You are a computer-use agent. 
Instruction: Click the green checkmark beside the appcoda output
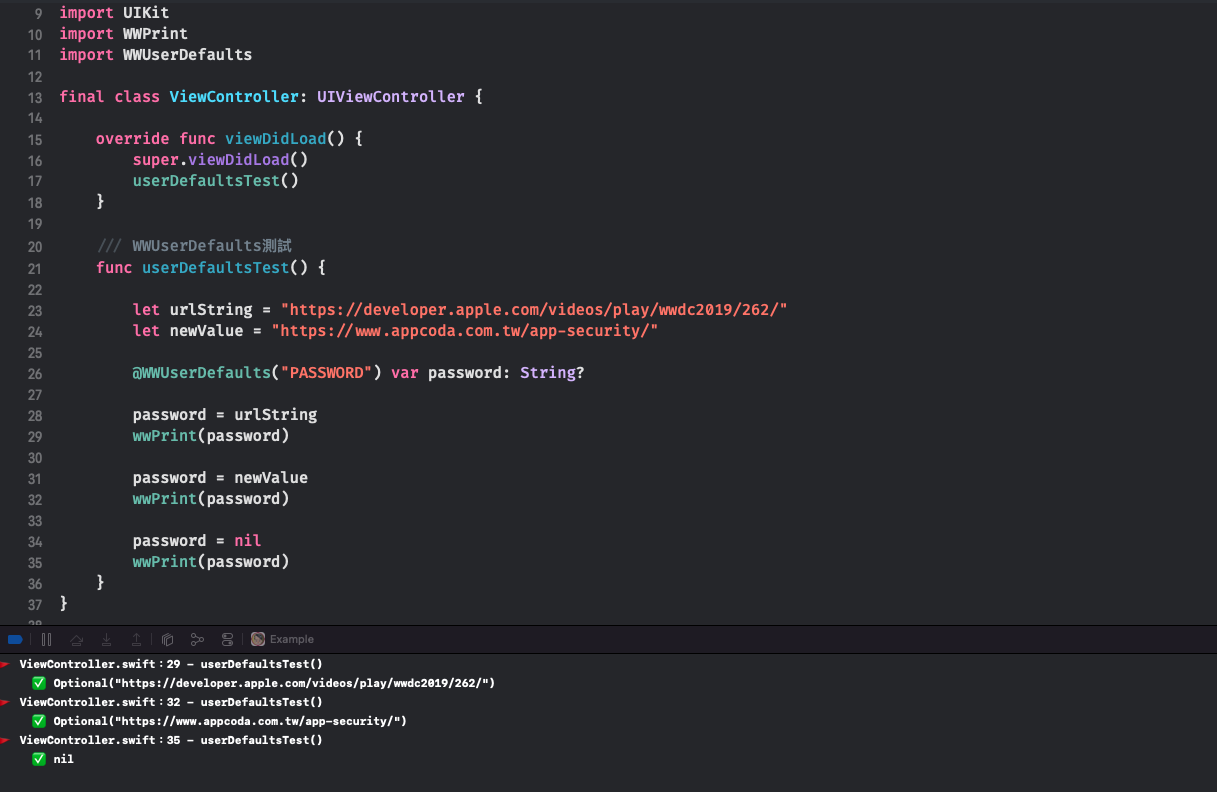click(x=39, y=721)
